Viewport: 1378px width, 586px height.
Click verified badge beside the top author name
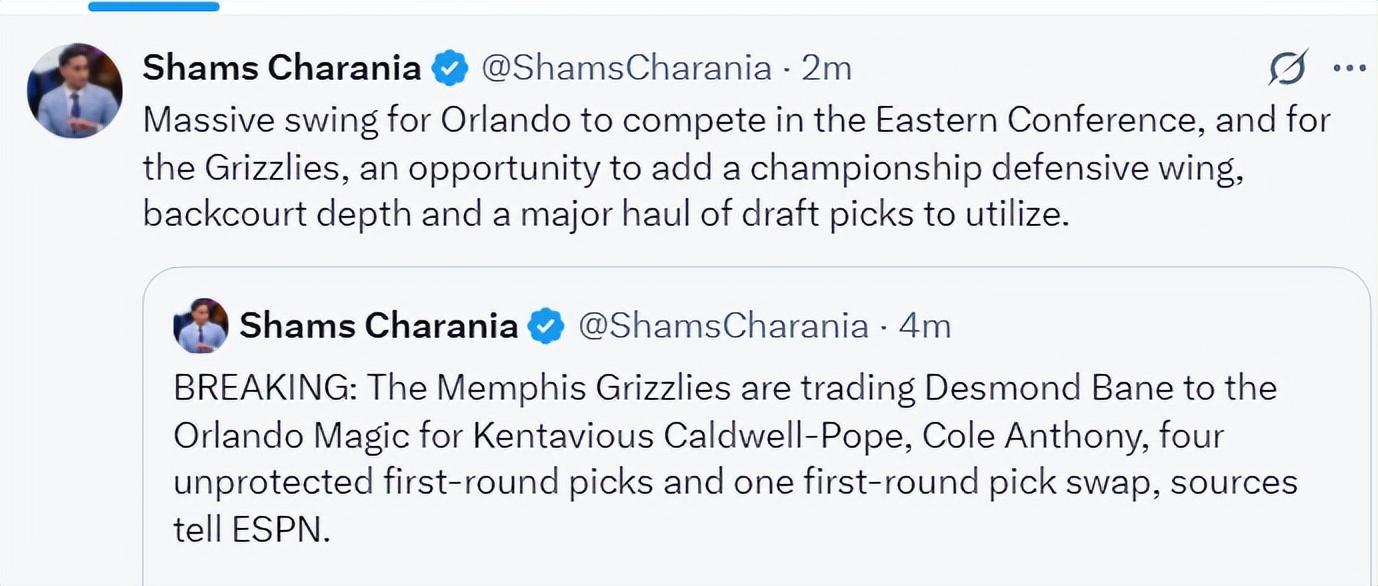pyautogui.click(x=449, y=69)
